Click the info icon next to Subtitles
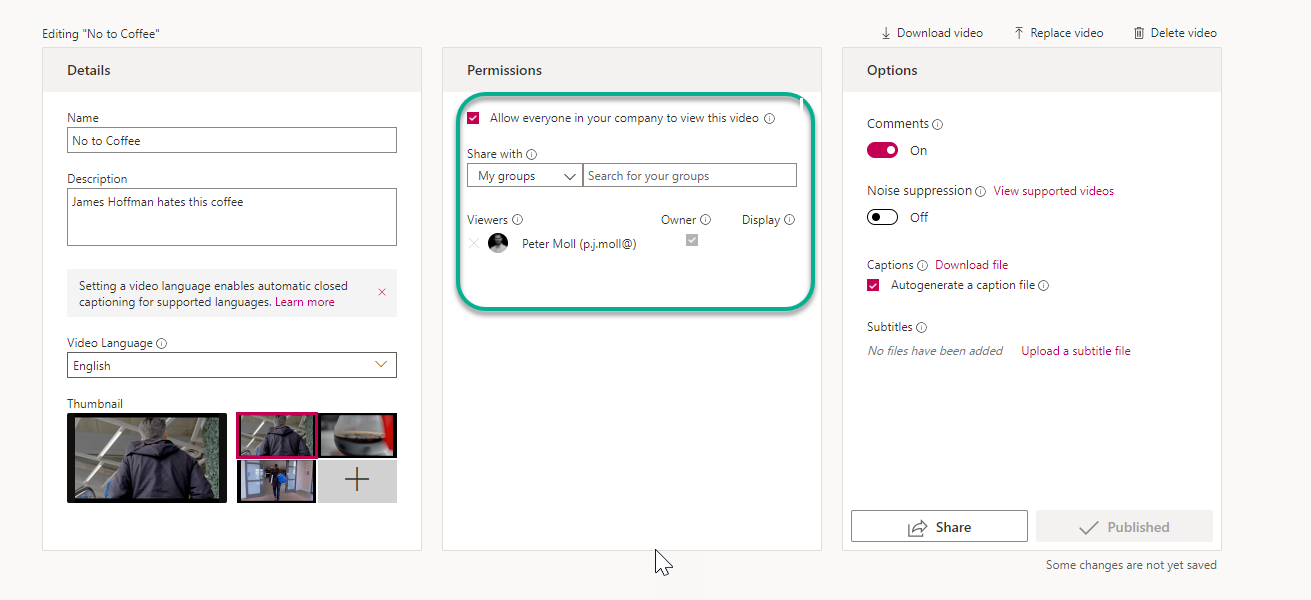 (x=921, y=328)
